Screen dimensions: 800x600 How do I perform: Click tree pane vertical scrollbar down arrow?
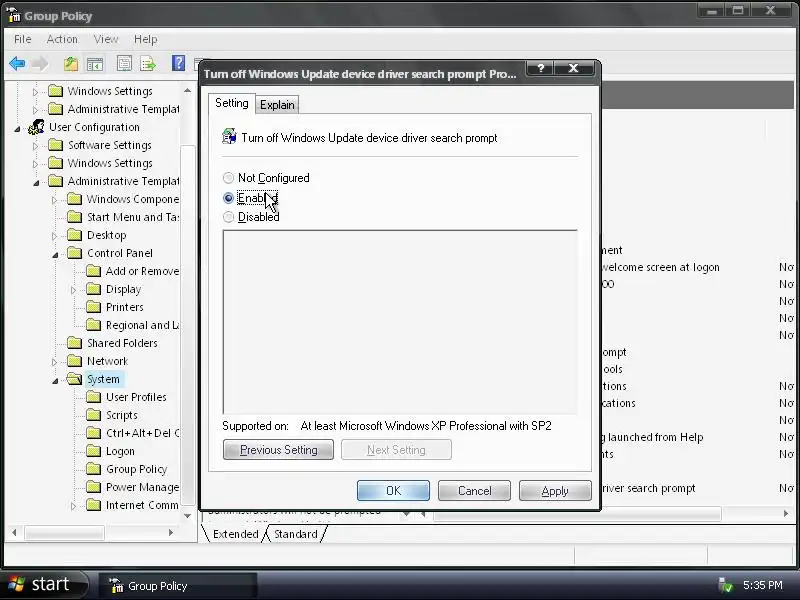point(187,516)
